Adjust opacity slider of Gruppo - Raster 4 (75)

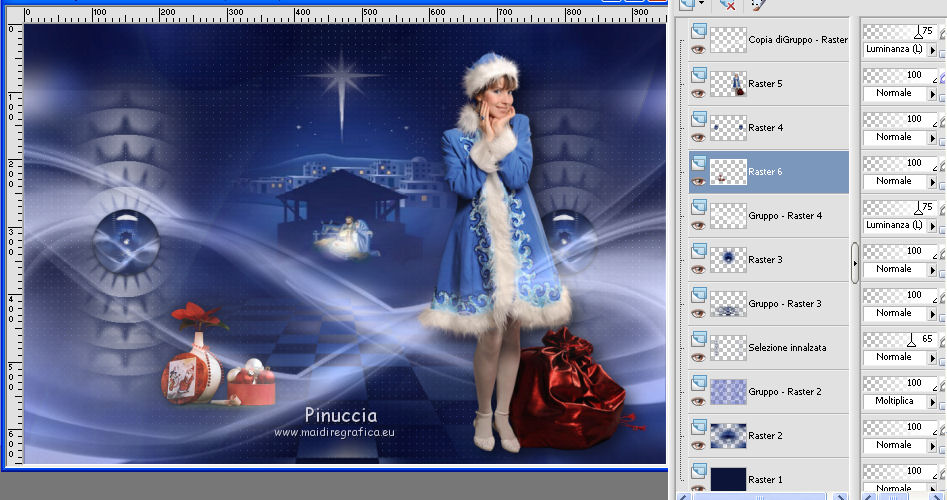coord(899,208)
